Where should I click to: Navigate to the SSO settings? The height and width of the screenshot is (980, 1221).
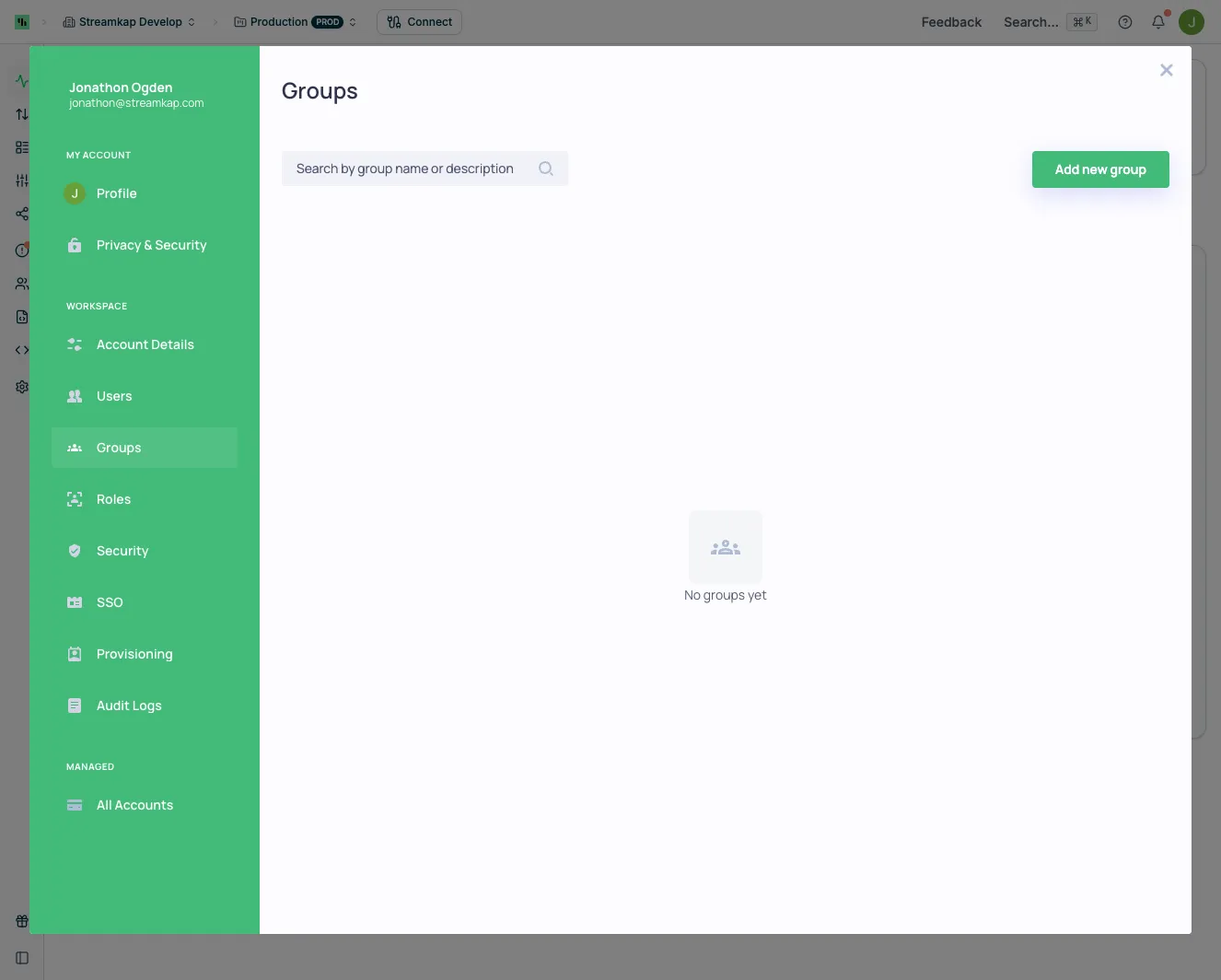(x=145, y=602)
